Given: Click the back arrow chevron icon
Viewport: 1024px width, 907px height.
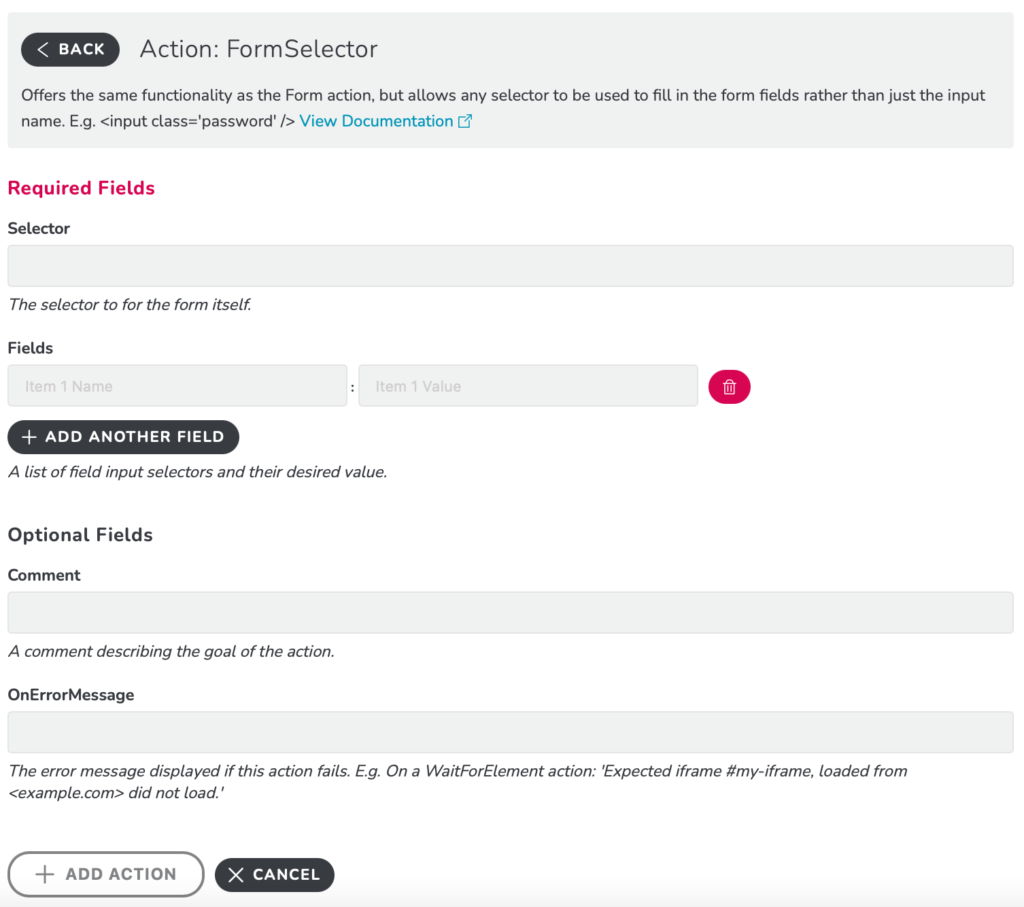Looking at the screenshot, I should pos(42,50).
